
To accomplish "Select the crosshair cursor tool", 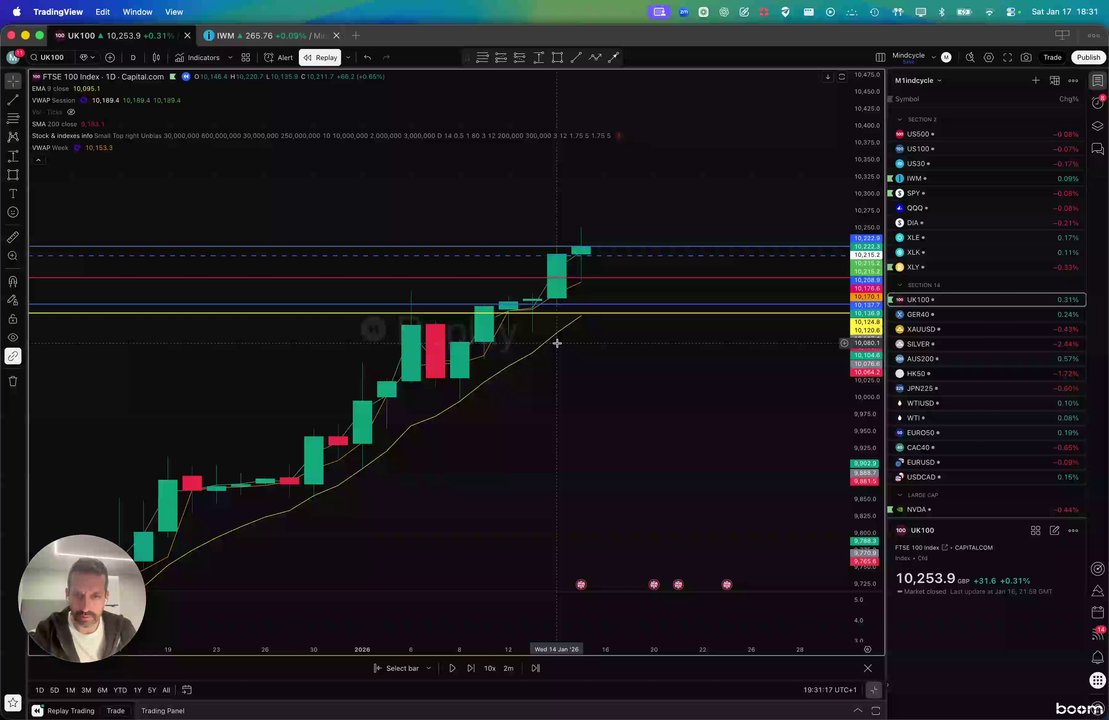I will (x=13, y=81).
